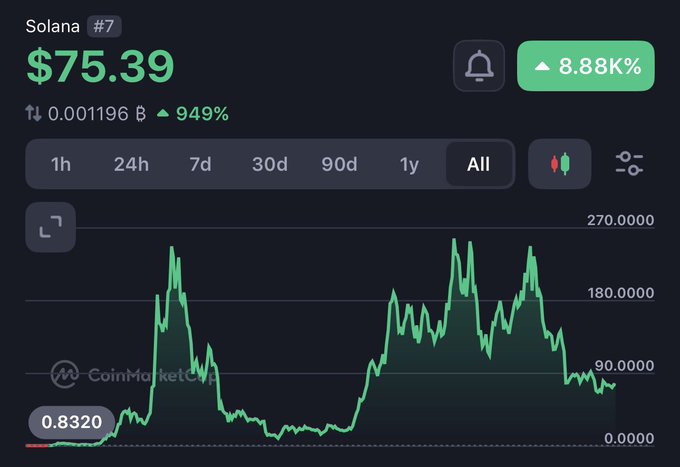Open chart settings sliders icon
680x467 pixels.
[x=629, y=163]
